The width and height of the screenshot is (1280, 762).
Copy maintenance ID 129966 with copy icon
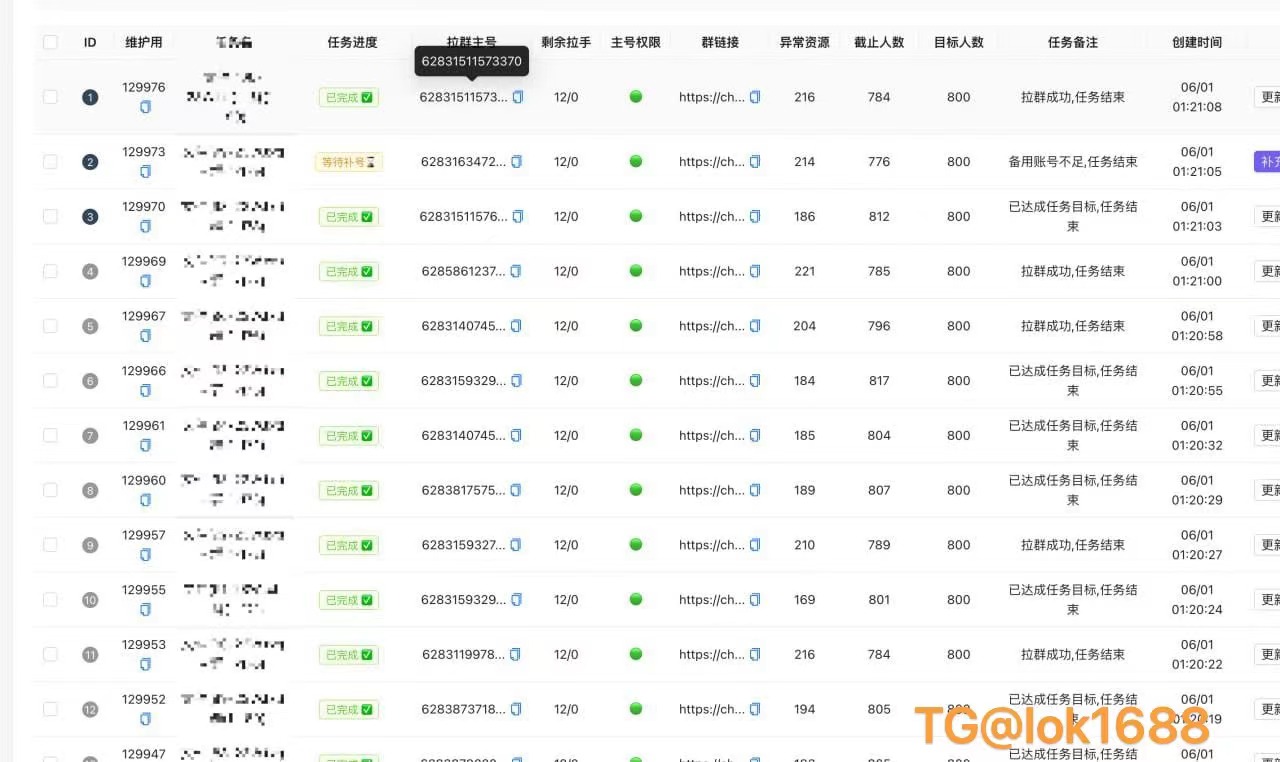pyautogui.click(x=145, y=391)
